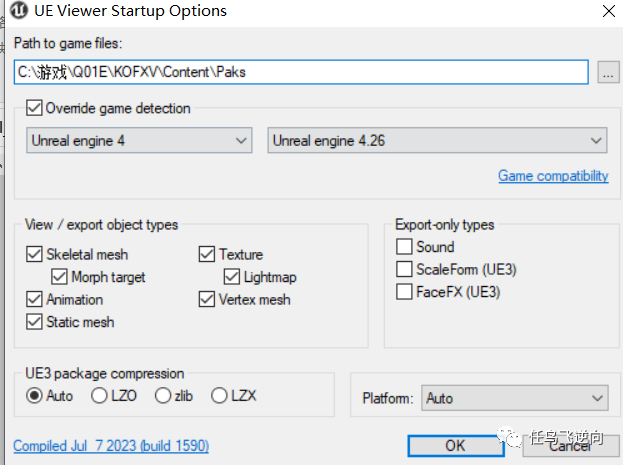623x465 pixels.
Task: Open the folder browse ellipsis button
Action: [608, 72]
